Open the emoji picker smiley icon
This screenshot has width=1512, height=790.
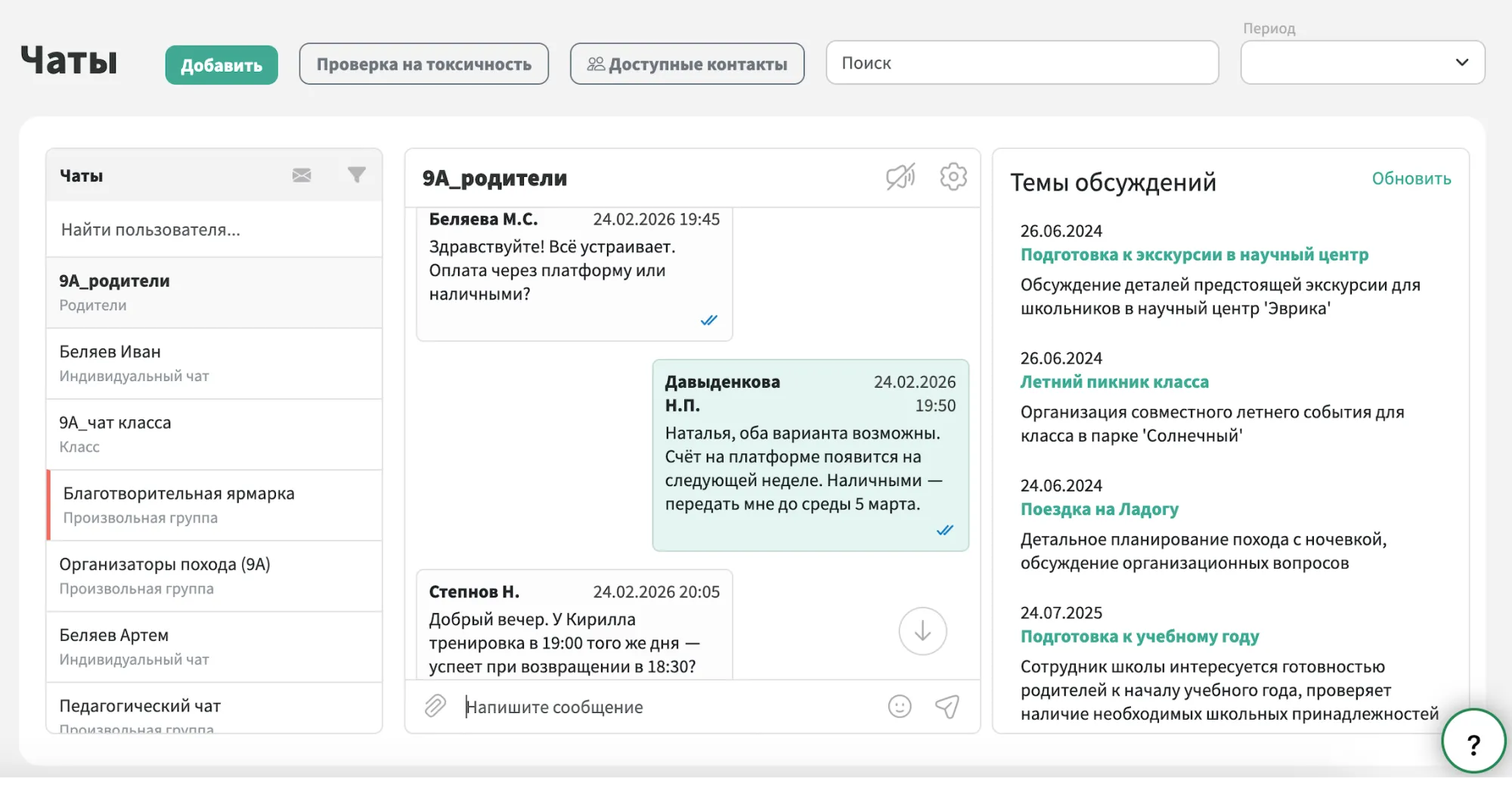(900, 706)
